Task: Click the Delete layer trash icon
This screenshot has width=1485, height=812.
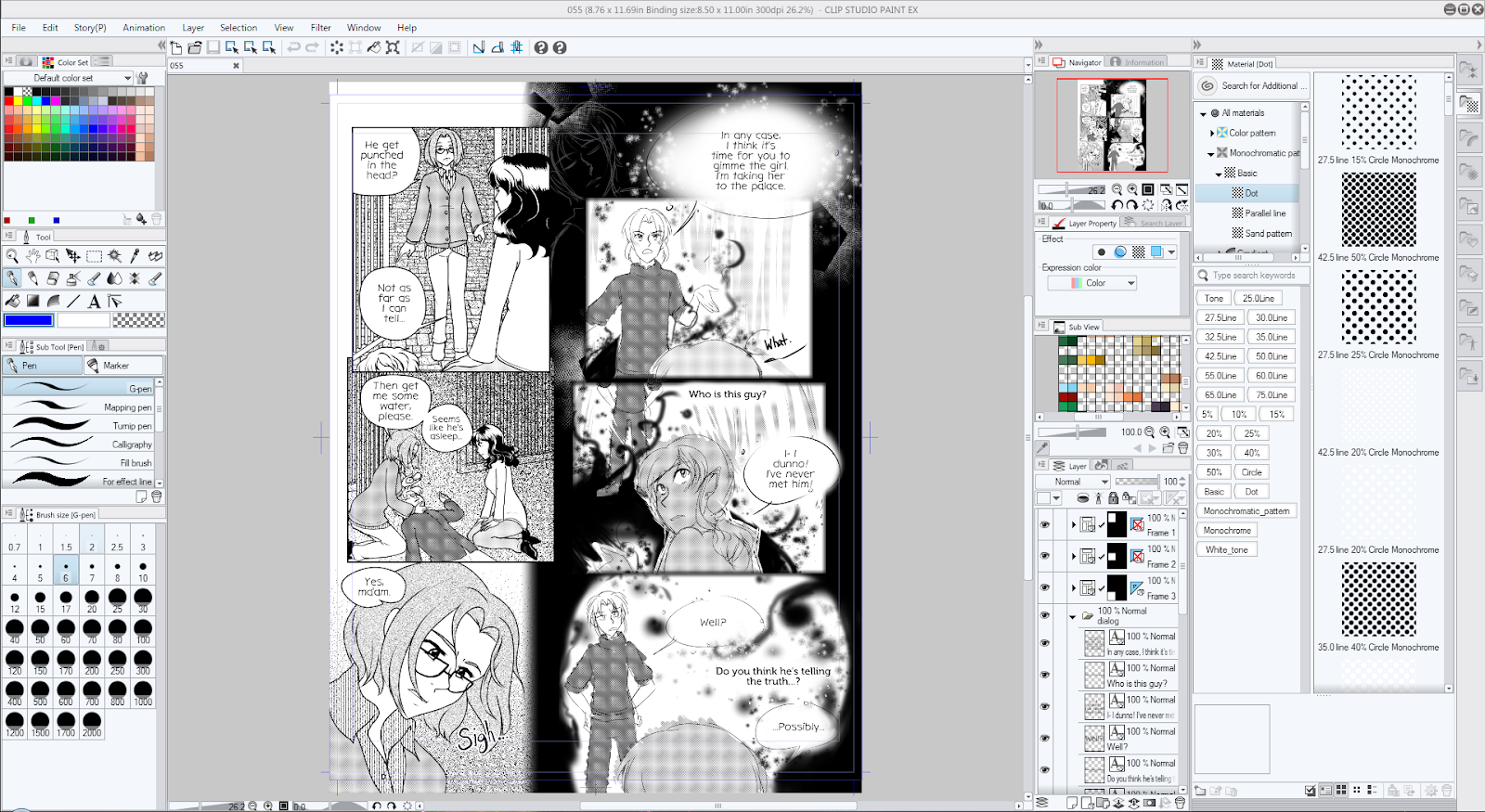Action: pos(1181,804)
